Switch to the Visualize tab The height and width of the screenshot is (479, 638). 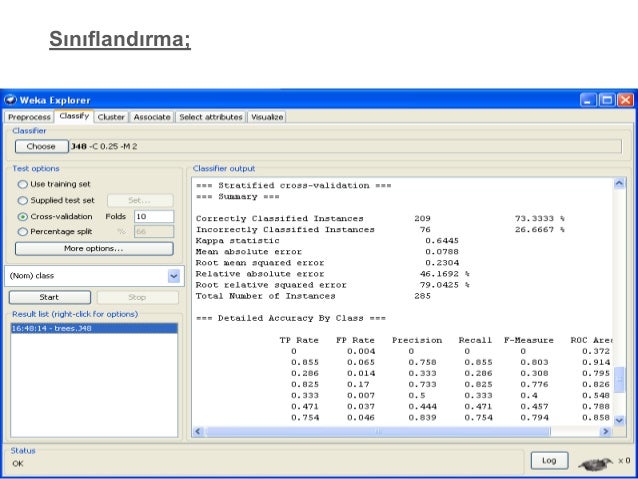[267, 117]
